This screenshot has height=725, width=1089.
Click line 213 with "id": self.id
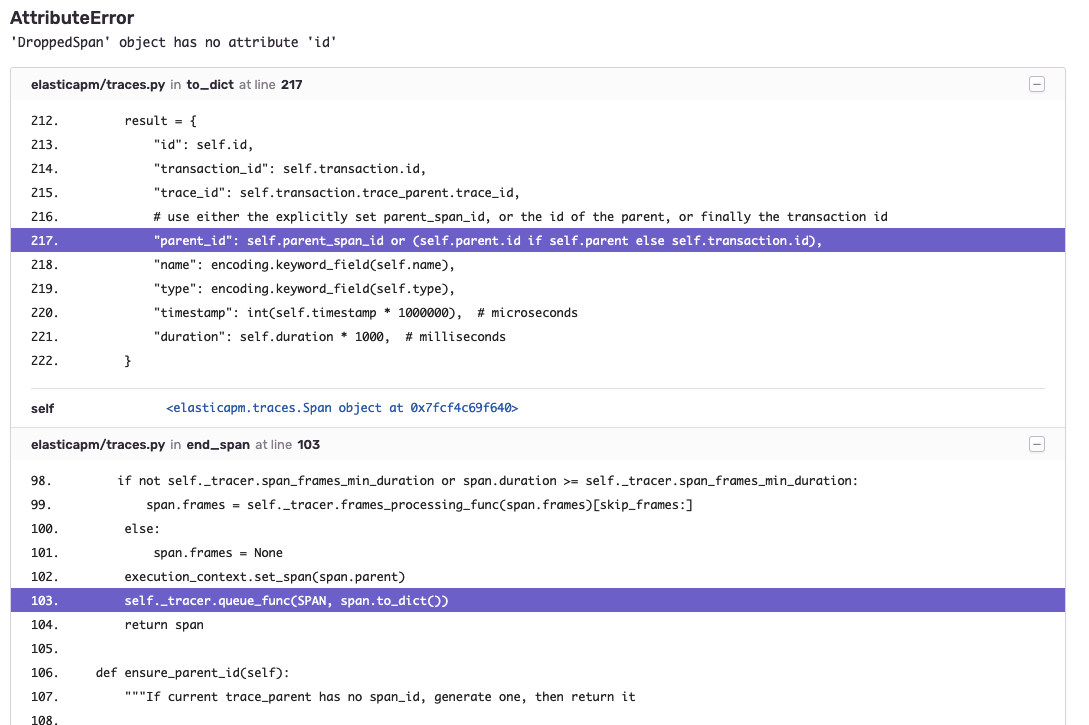pos(203,144)
